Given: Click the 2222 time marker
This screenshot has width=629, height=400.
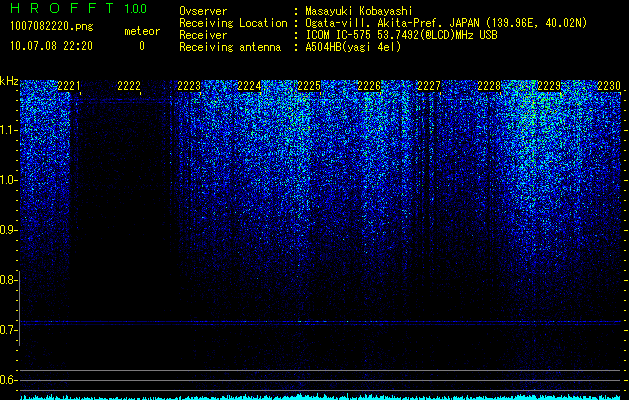Looking at the screenshot, I should tap(129, 86).
